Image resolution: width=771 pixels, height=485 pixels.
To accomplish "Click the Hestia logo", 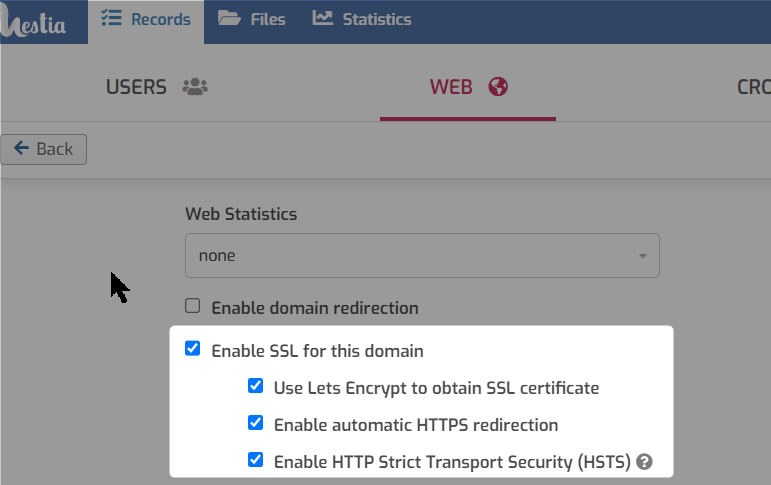I will click(x=32, y=22).
